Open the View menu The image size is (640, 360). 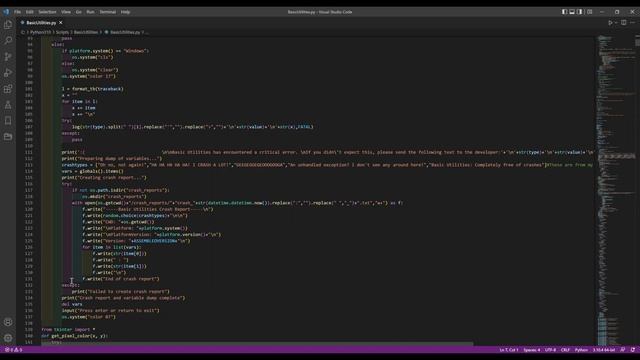click(66, 12)
